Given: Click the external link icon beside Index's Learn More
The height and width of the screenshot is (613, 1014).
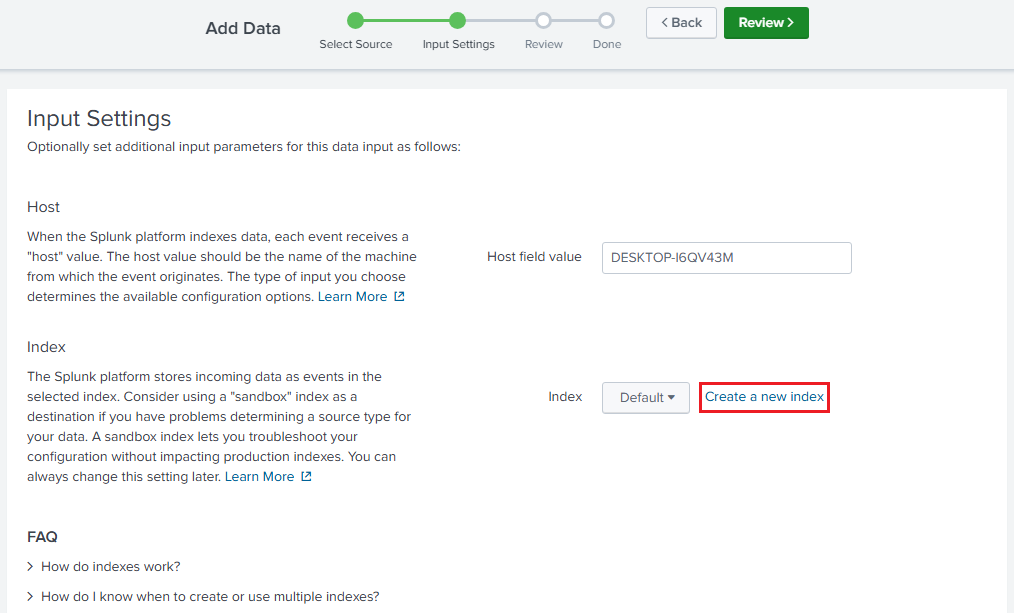Looking at the screenshot, I should click(x=305, y=476).
